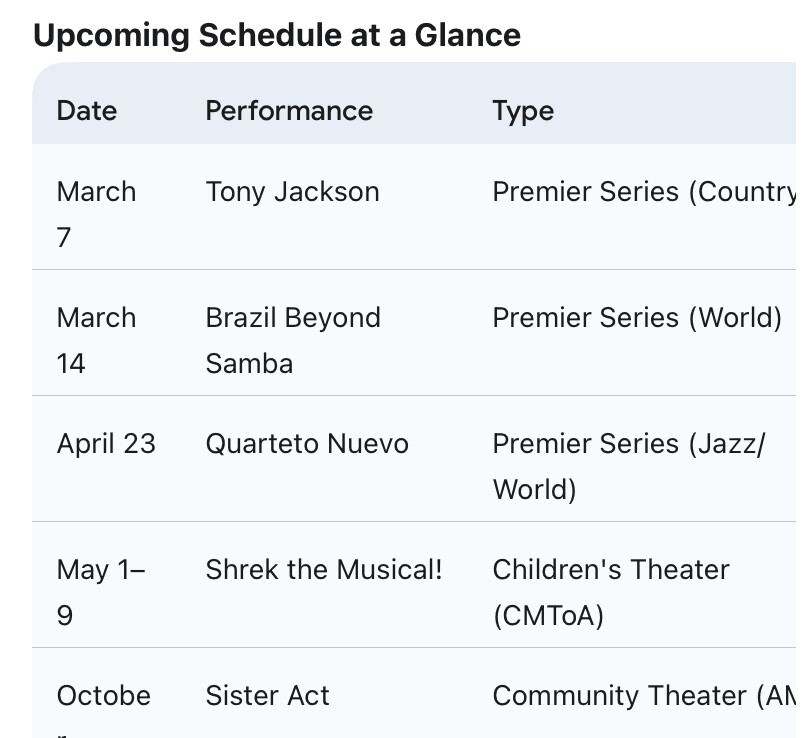Click the 'Date' column header
Viewport: 805px width, 738px height.
point(87,110)
